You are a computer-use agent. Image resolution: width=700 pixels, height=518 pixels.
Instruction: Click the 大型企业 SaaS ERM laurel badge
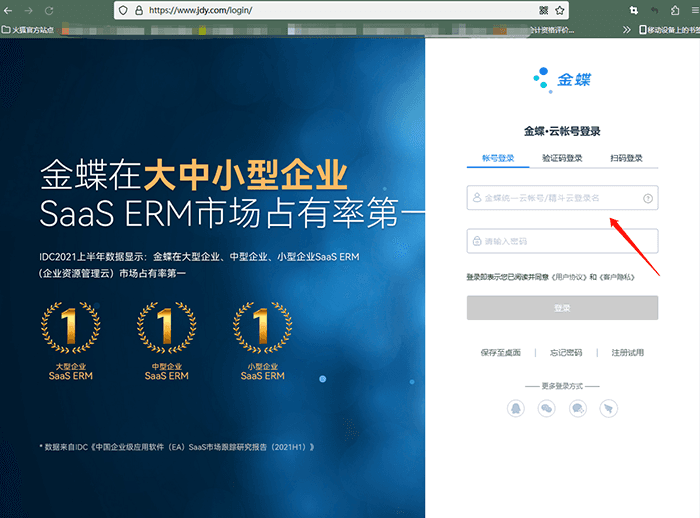coord(71,341)
